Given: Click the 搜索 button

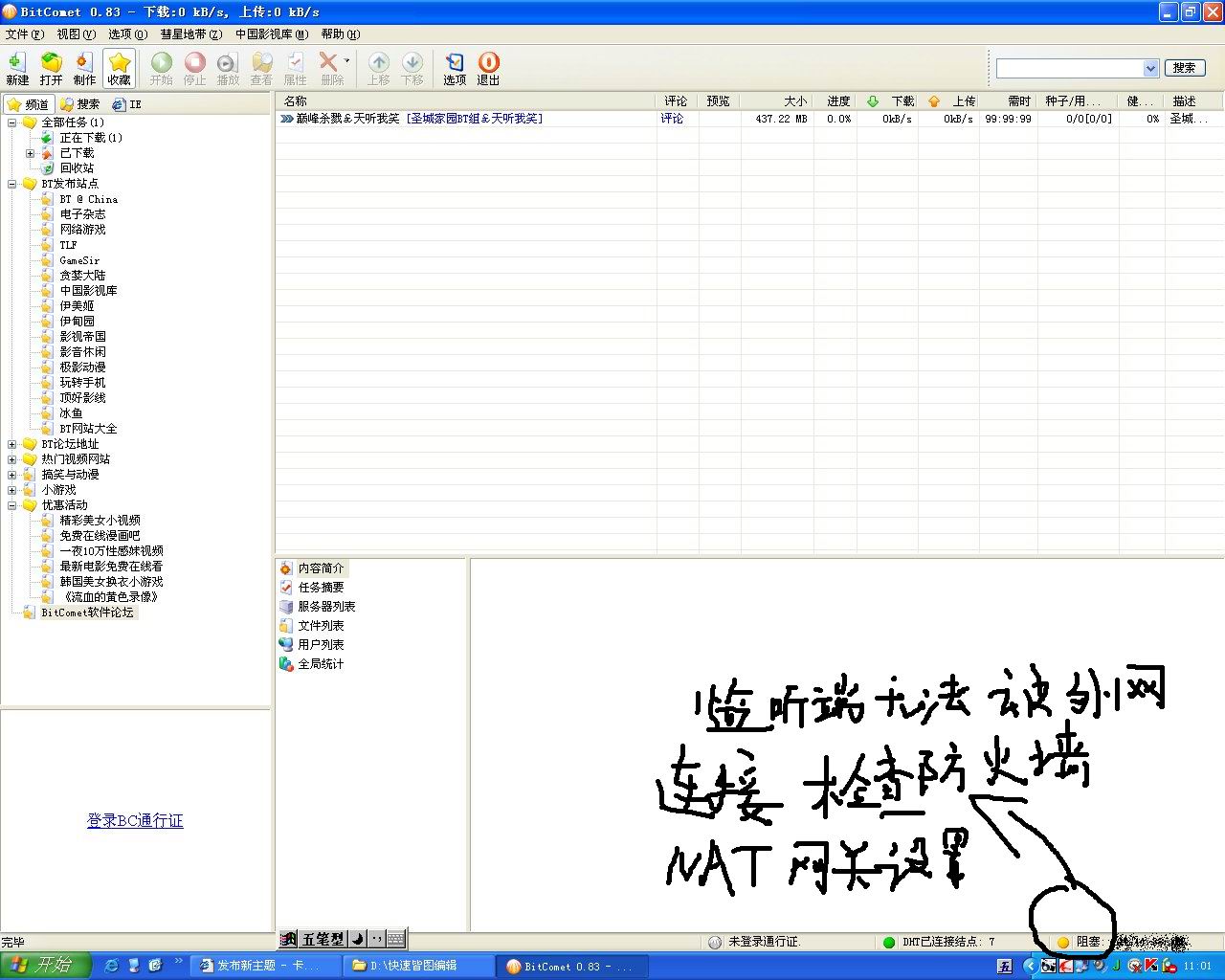Looking at the screenshot, I should pos(1185,68).
